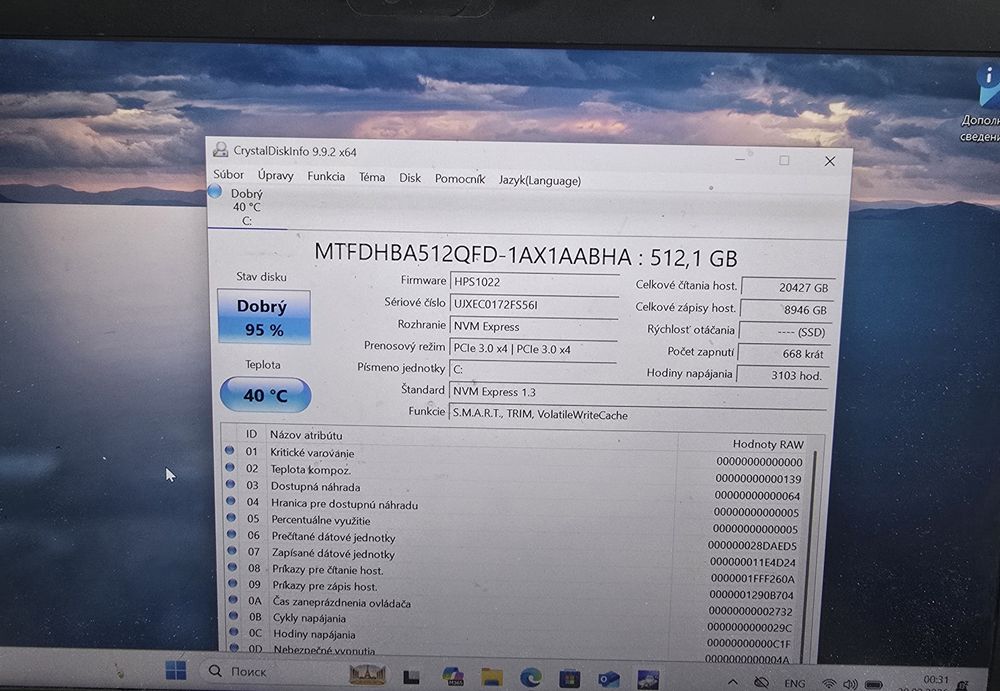This screenshot has height=691, width=1000.
Task: Select the C: drive tab marked Dobrý
Action: pos(247,207)
